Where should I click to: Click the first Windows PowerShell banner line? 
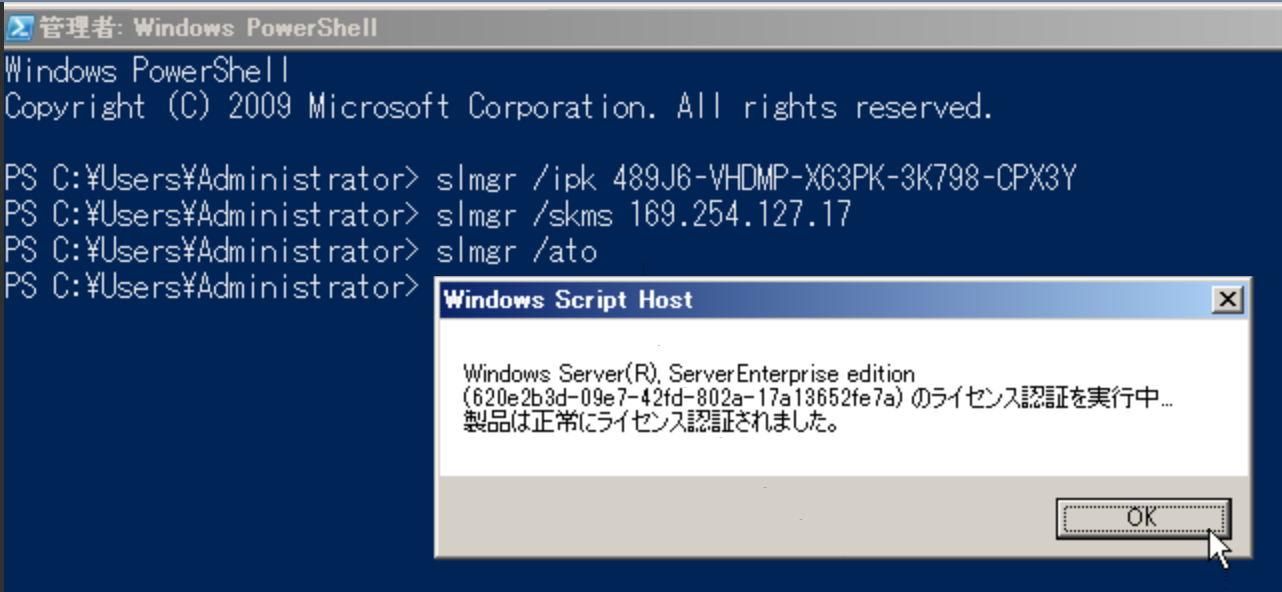pos(147,72)
